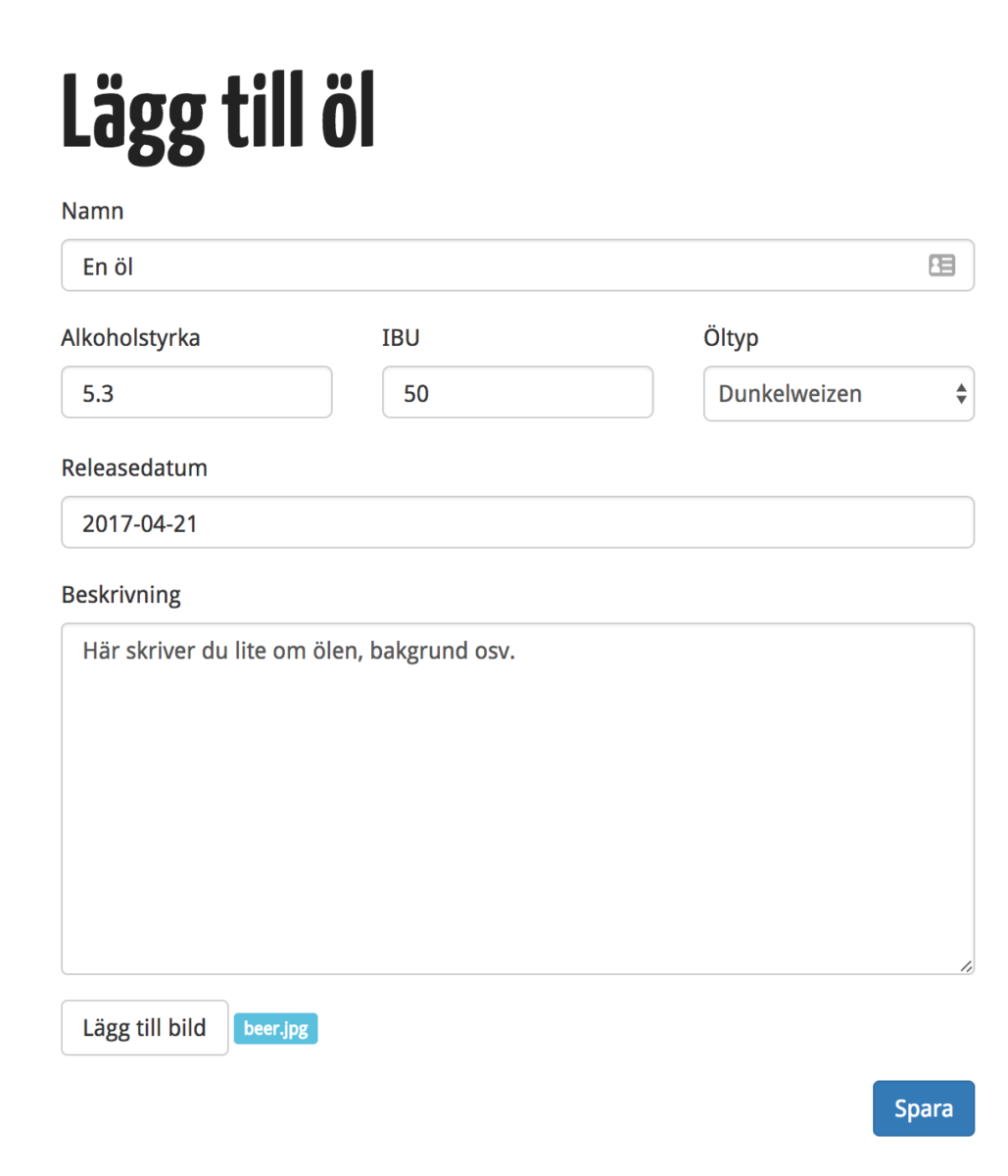Image resolution: width=1008 pixels, height=1176 pixels.
Task: Click the Öltyp label
Action: point(731,339)
